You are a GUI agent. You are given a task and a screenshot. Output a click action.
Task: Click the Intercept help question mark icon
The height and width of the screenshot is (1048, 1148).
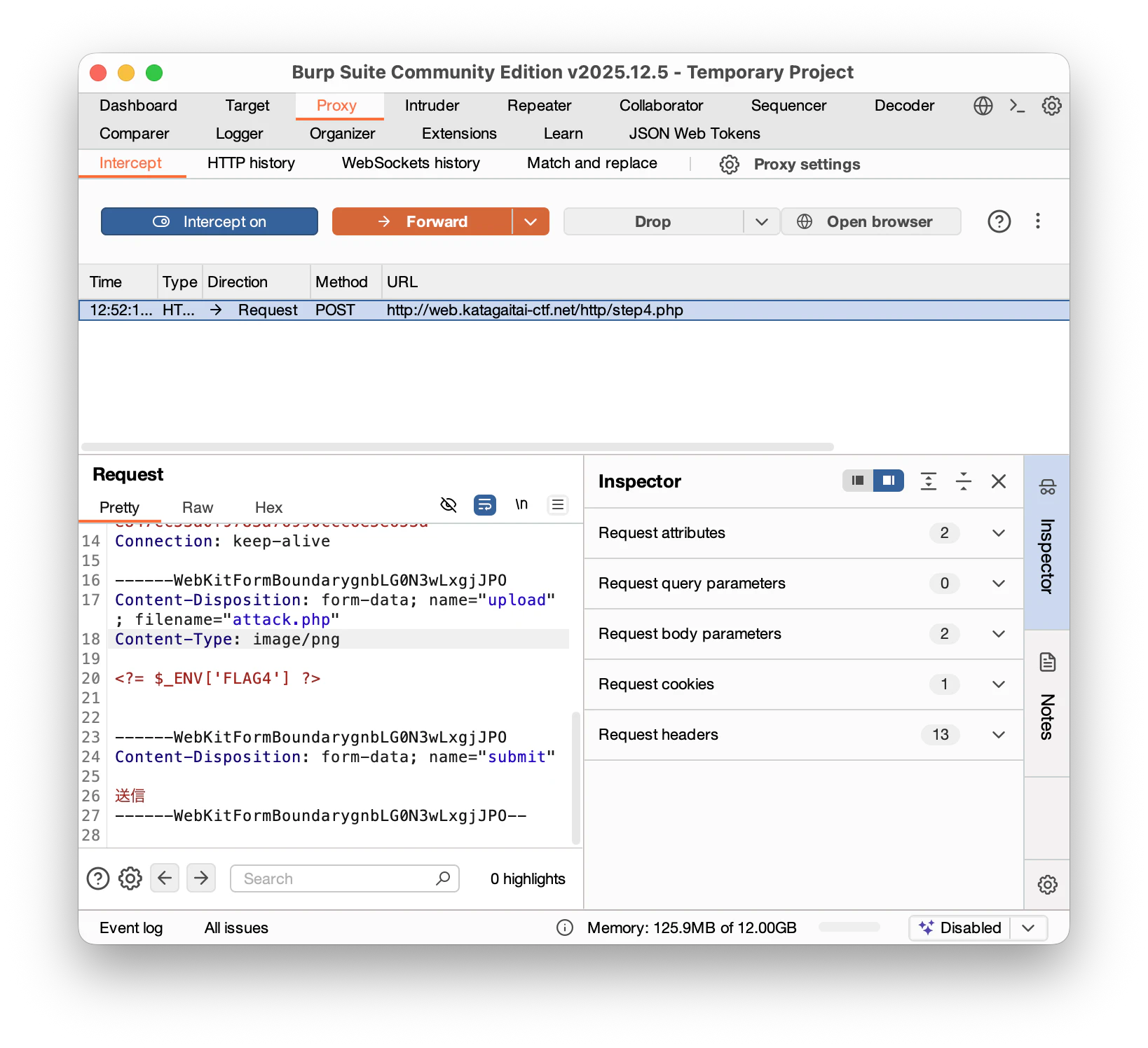(x=999, y=221)
